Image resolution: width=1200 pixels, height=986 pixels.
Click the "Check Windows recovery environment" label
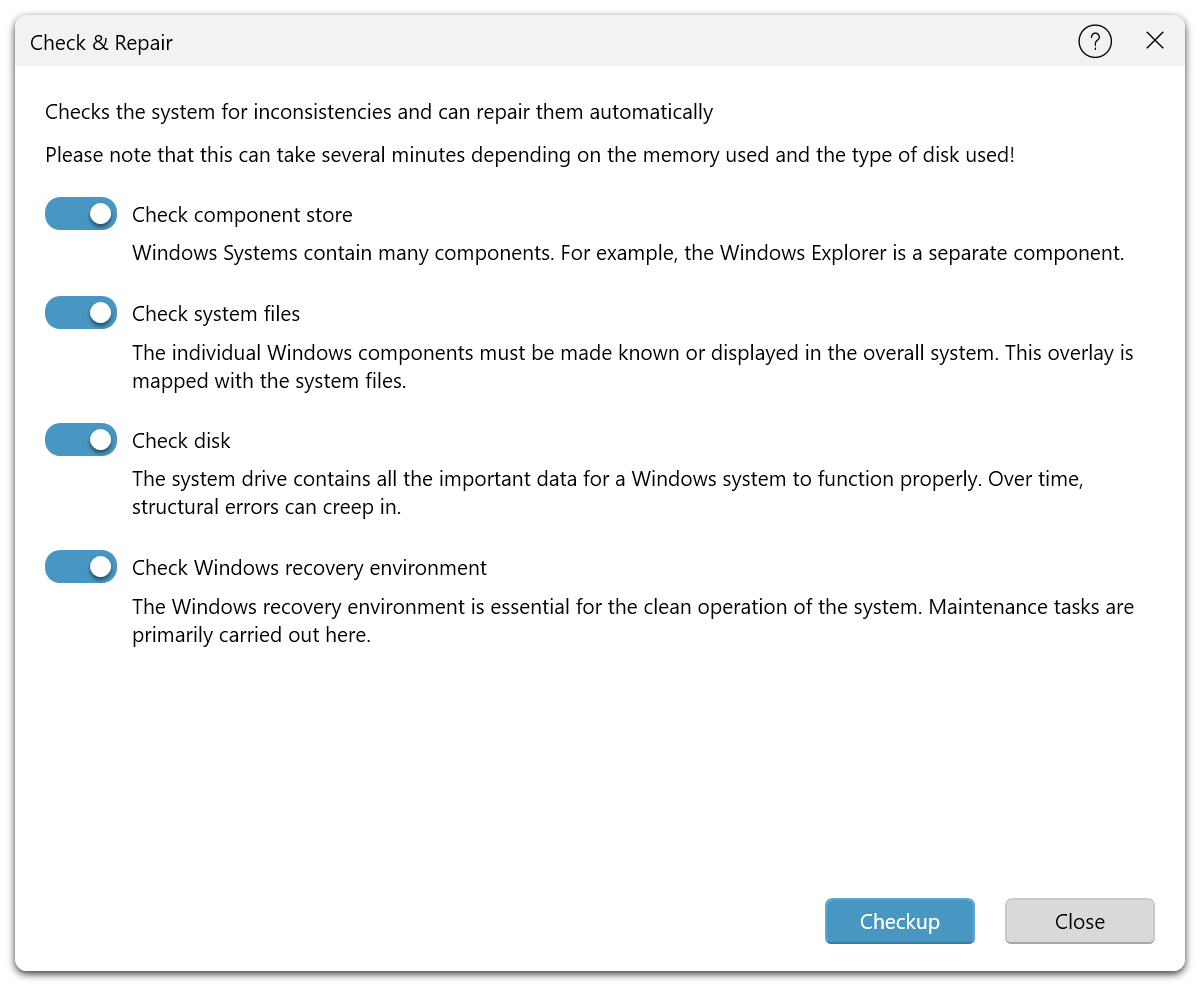click(x=309, y=568)
